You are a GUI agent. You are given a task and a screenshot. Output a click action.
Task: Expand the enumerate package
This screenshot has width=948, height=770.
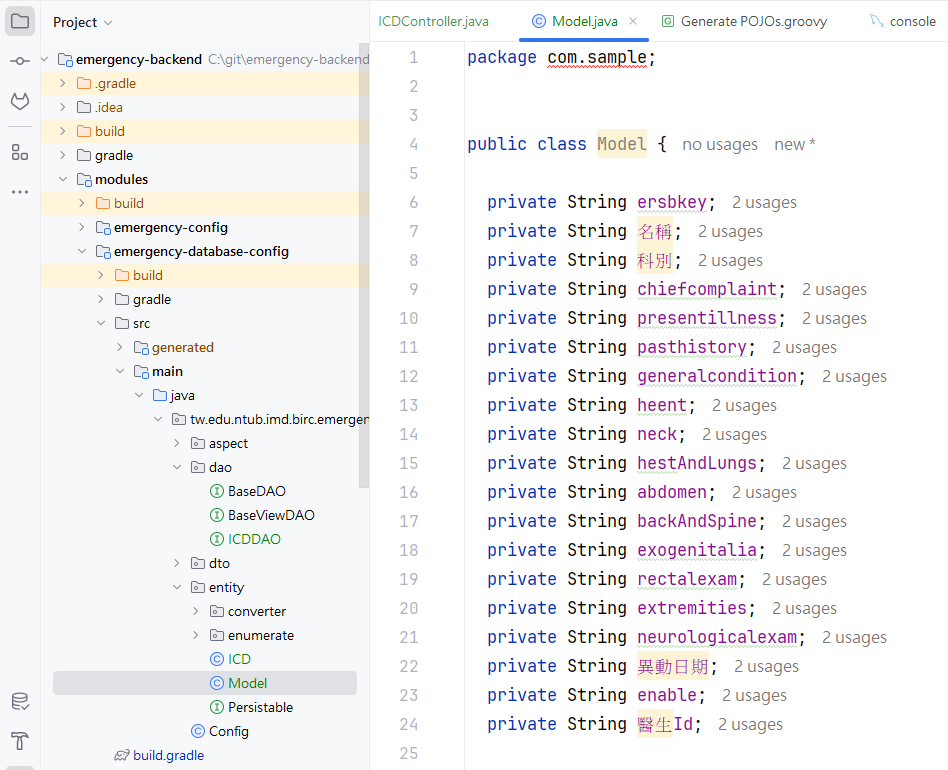pos(195,635)
